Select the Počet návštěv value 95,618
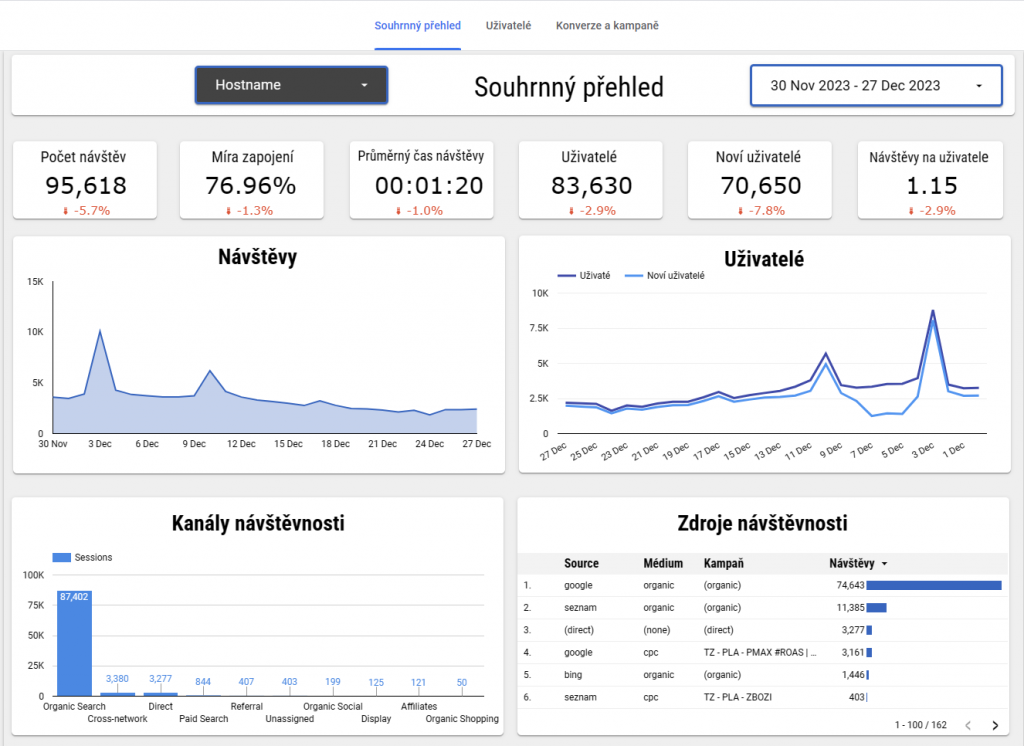The image size is (1024, 746). tap(86, 186)
